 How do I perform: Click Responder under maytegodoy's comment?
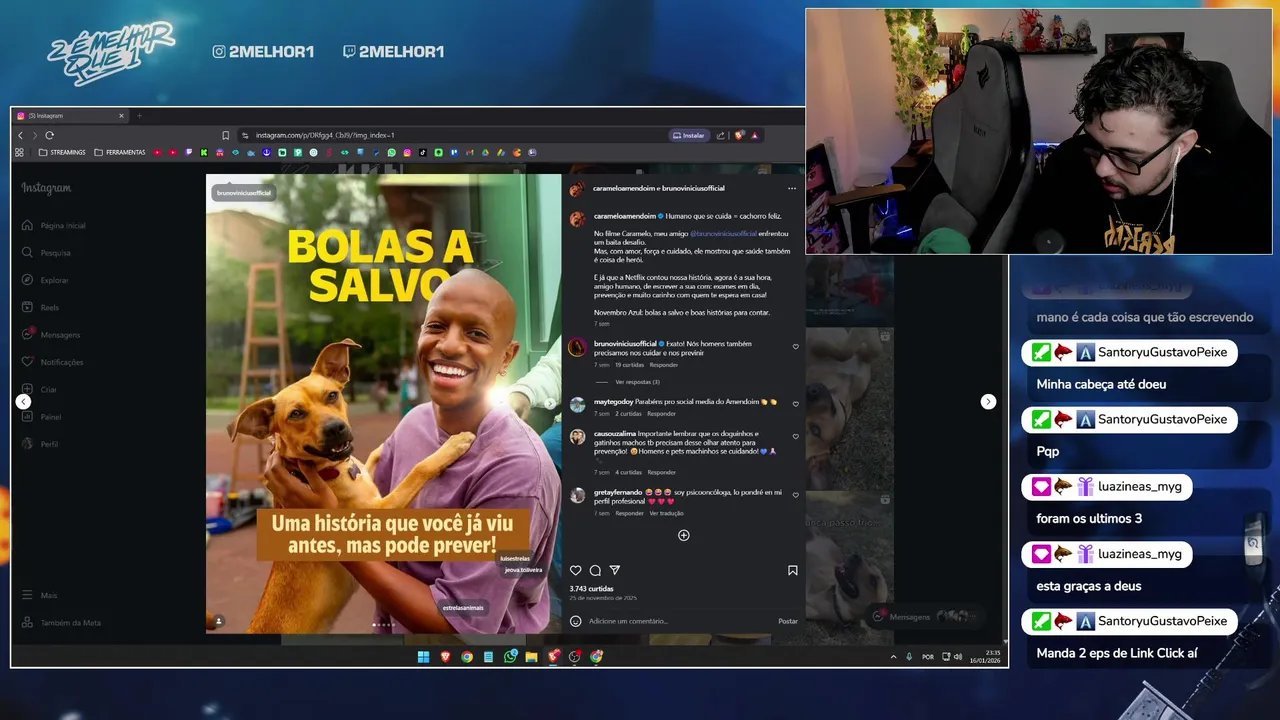click(661, 413)
